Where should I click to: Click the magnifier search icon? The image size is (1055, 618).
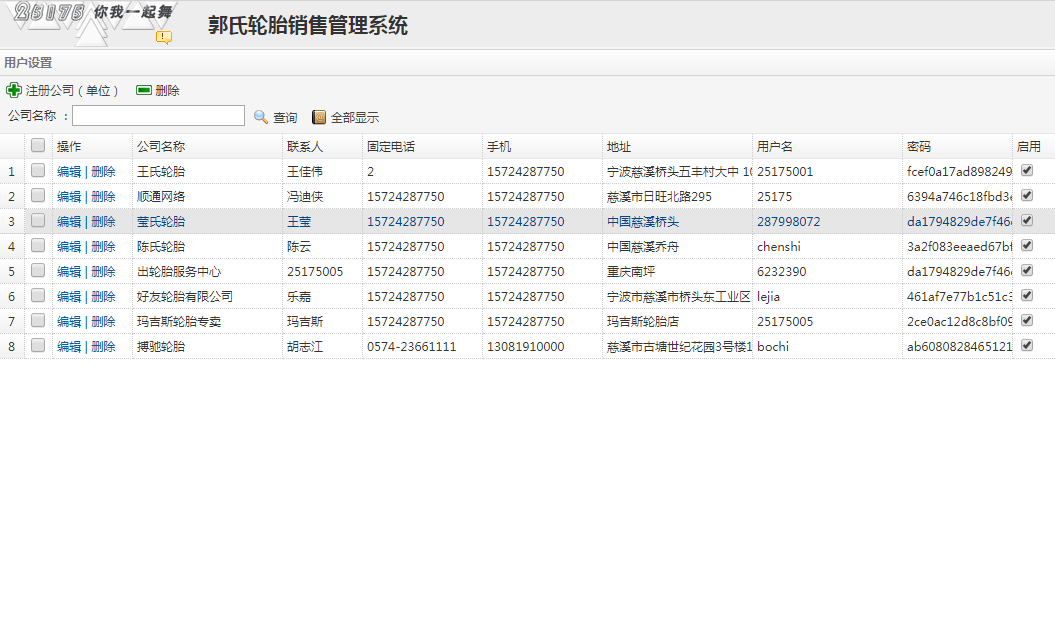[261, 117]
